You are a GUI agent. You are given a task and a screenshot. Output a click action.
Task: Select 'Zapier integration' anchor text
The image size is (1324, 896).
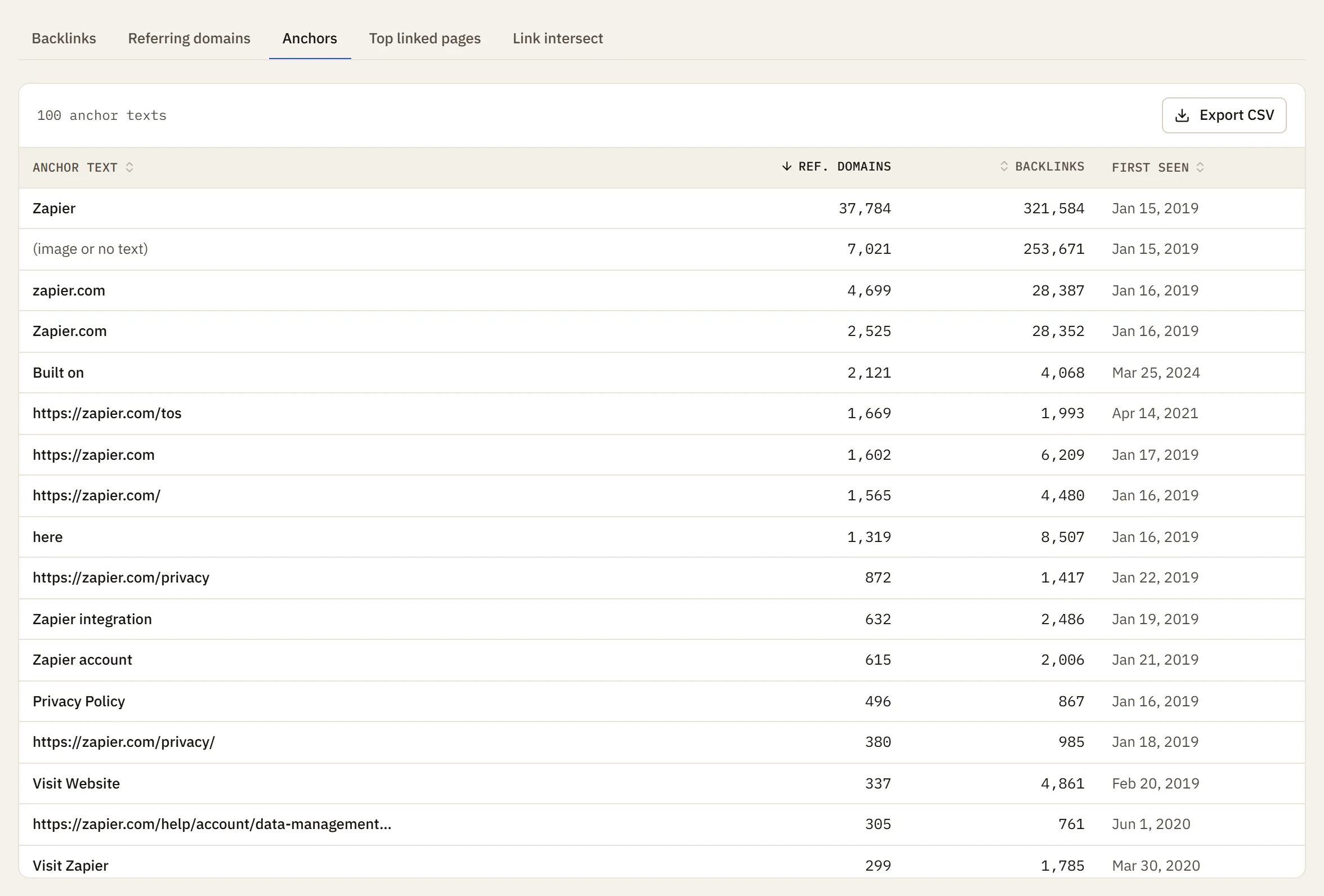[92, 619]
